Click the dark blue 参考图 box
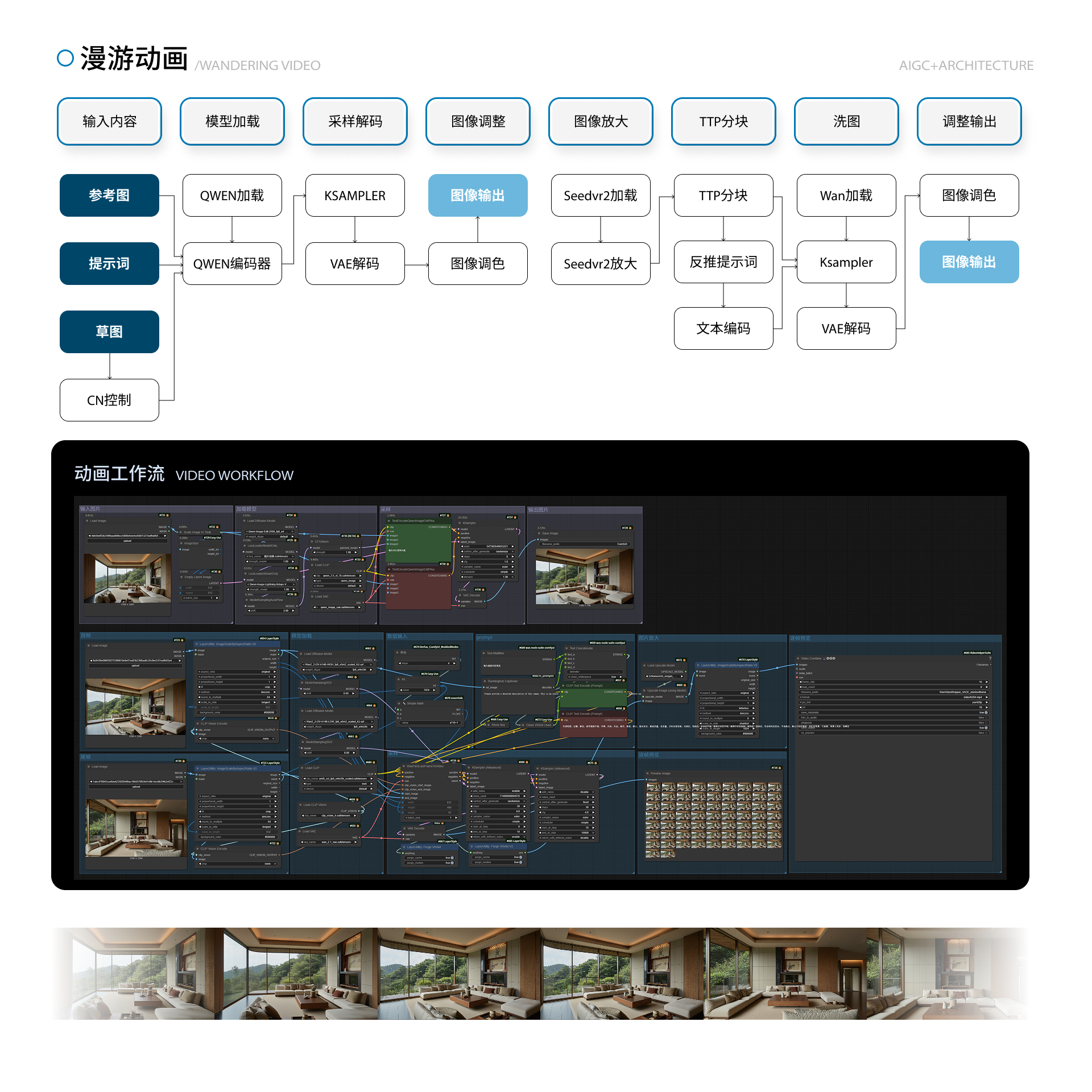Image resolution: width=1092 pixels, height=1092 pixels. pos(109,195)
